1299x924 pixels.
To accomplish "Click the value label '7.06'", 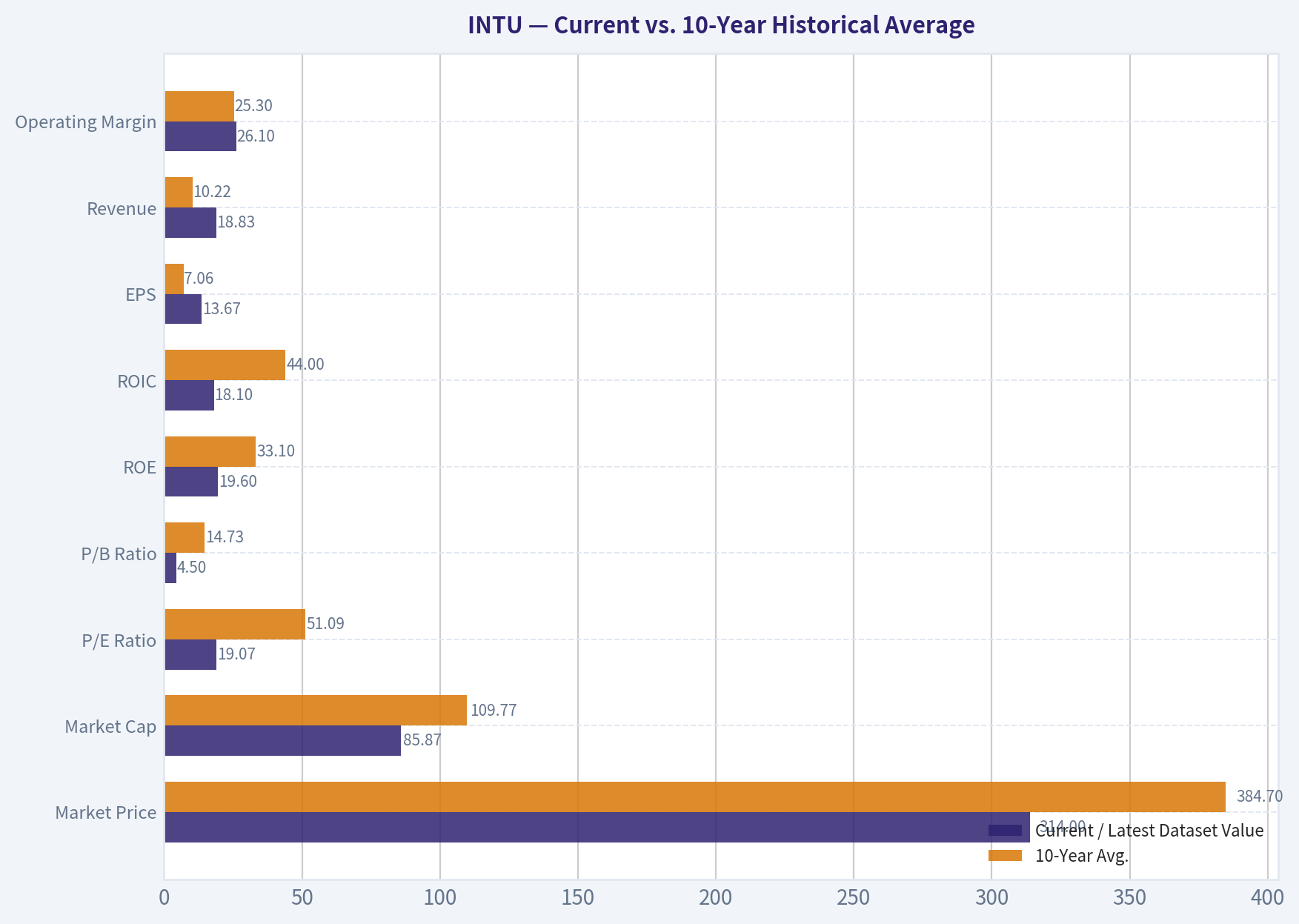I will click(199, 279).
